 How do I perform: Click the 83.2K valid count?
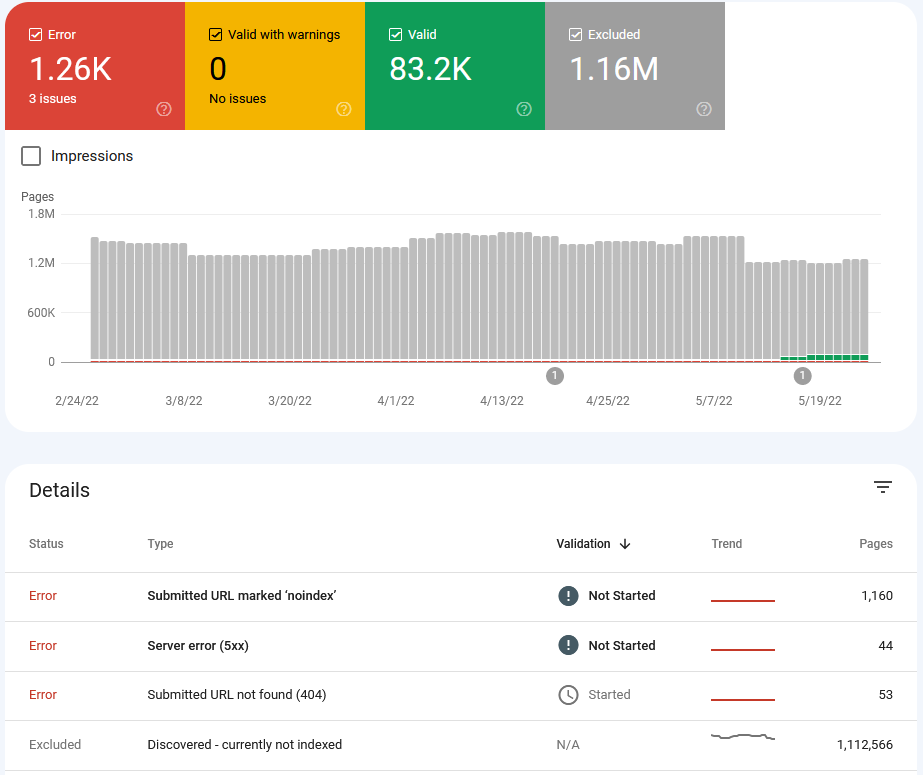click(430, 69)
